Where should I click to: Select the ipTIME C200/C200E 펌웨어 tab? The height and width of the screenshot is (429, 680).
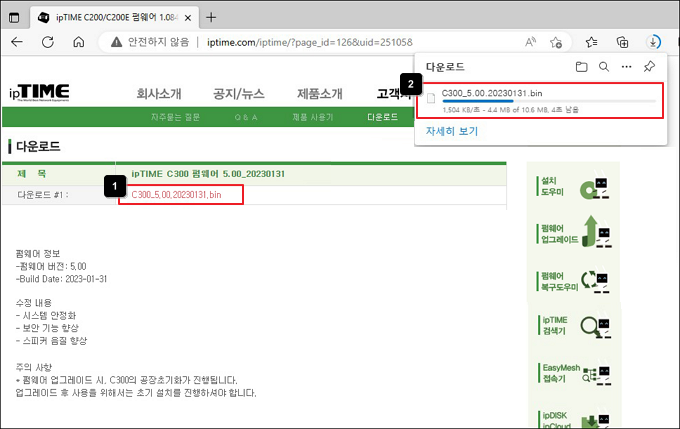(x=114, y=18)
